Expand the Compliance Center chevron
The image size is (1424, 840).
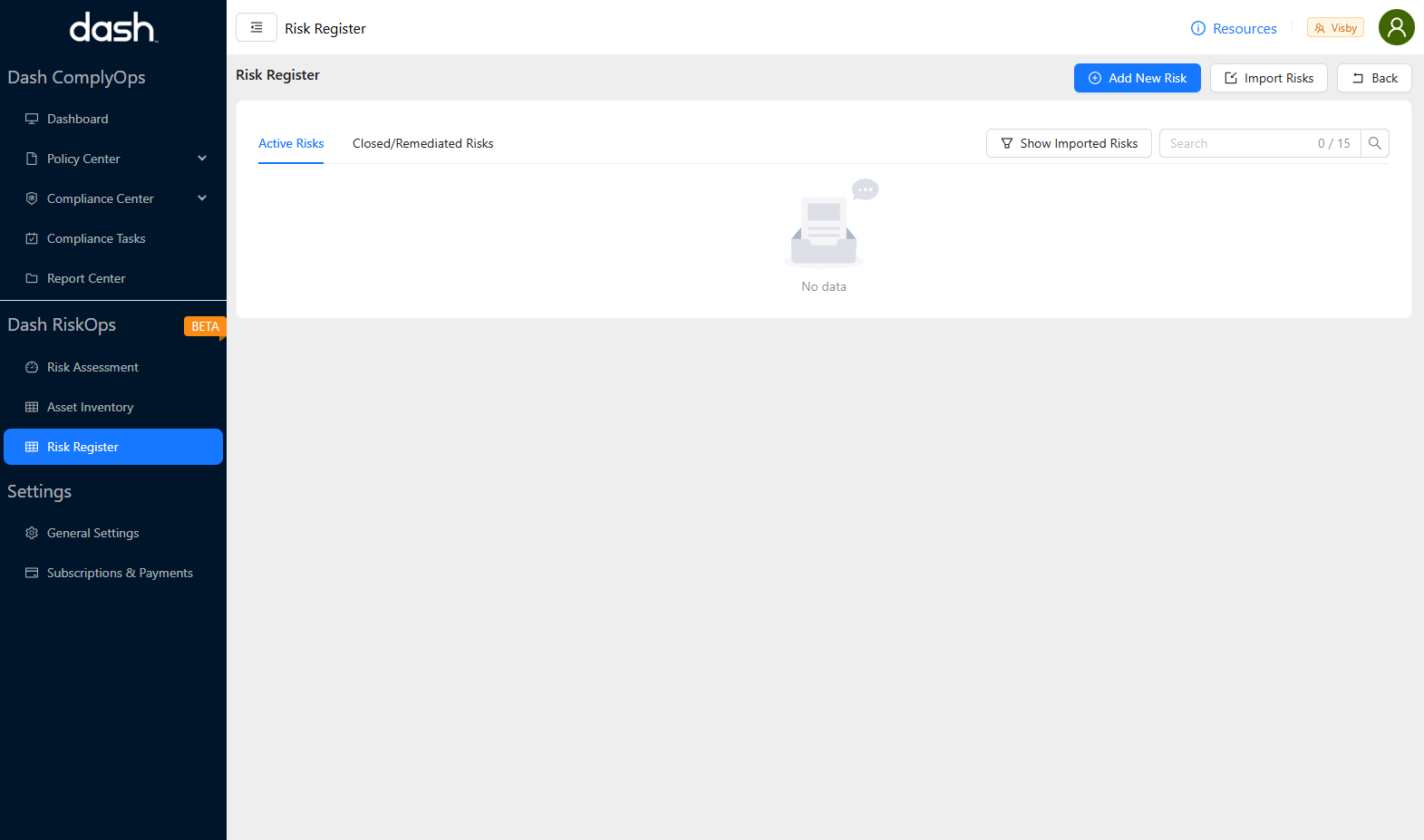pyautogui.click(x=202, y=198)
